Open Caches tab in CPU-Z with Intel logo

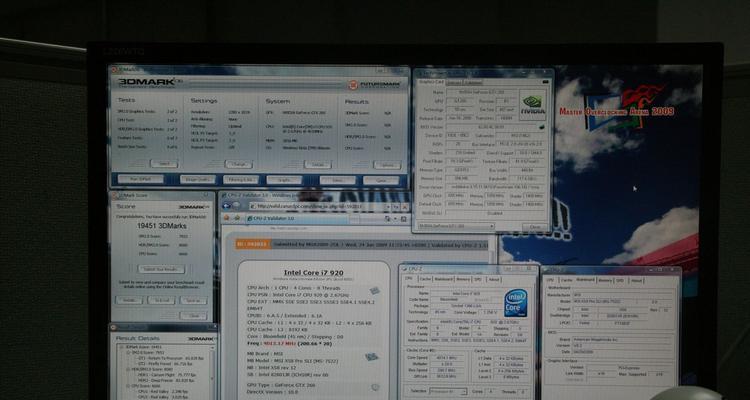click(x=425, y=279)
